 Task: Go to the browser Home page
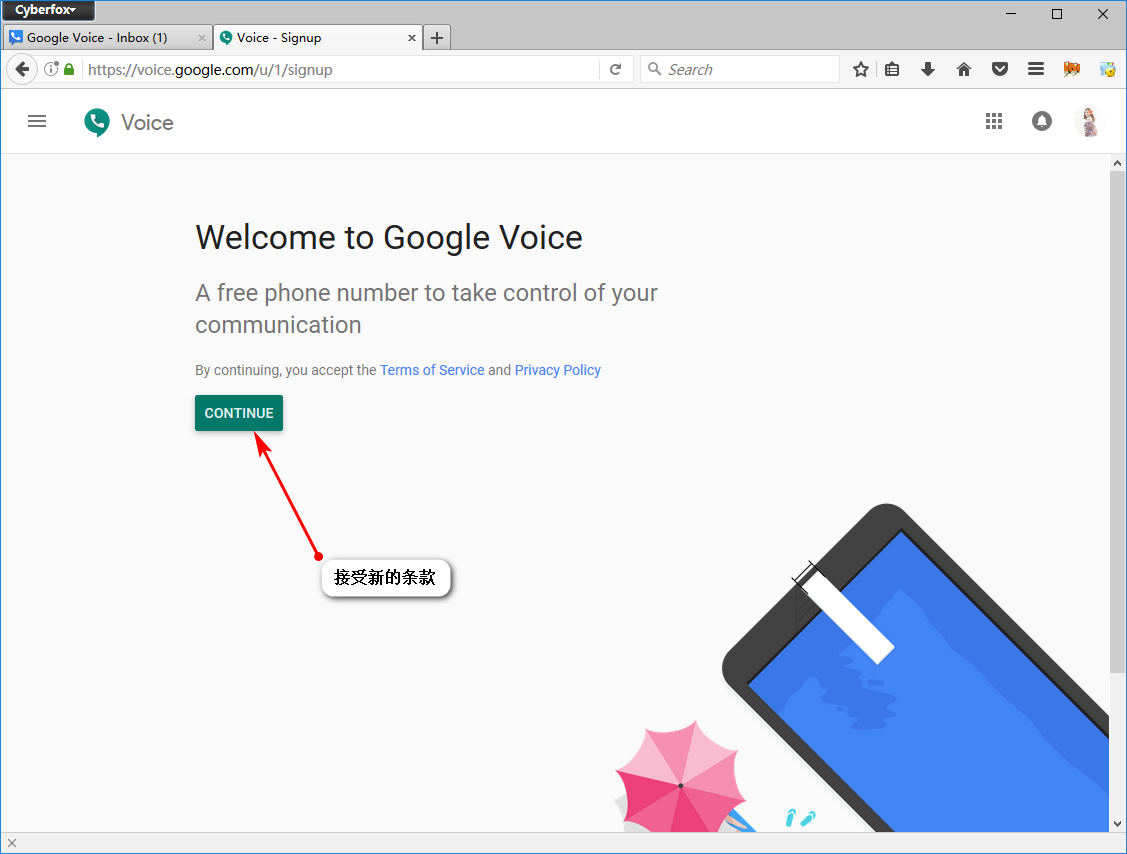(x=964, y=70)
